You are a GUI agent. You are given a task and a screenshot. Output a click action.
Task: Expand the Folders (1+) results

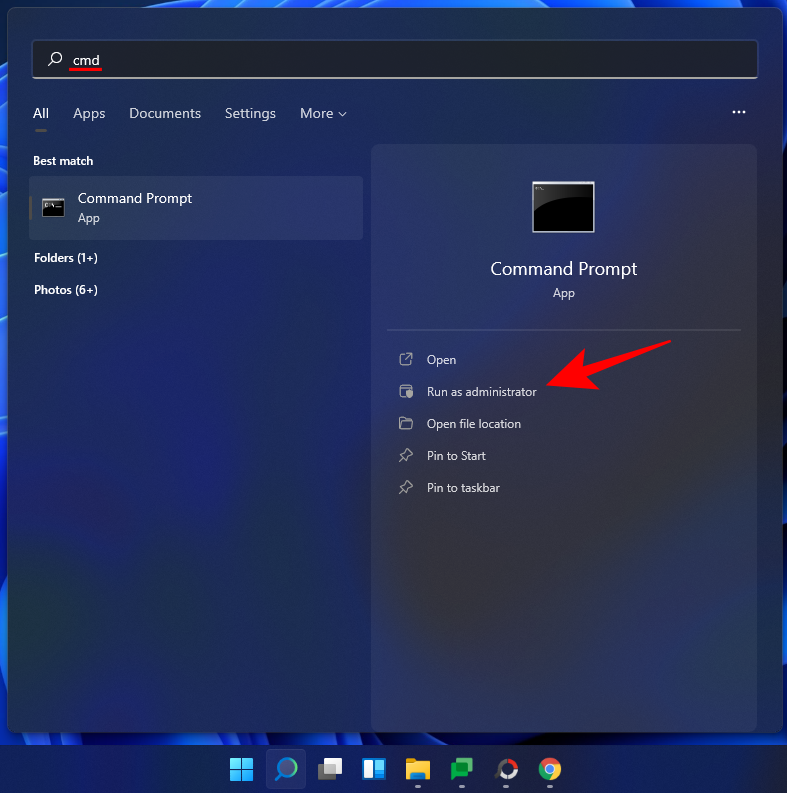click(66, 258)
